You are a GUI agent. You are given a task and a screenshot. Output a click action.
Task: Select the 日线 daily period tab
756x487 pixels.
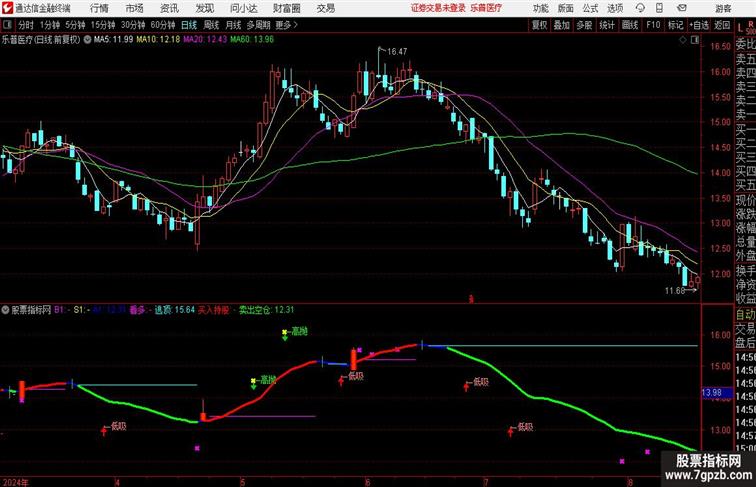coord(189,25)
